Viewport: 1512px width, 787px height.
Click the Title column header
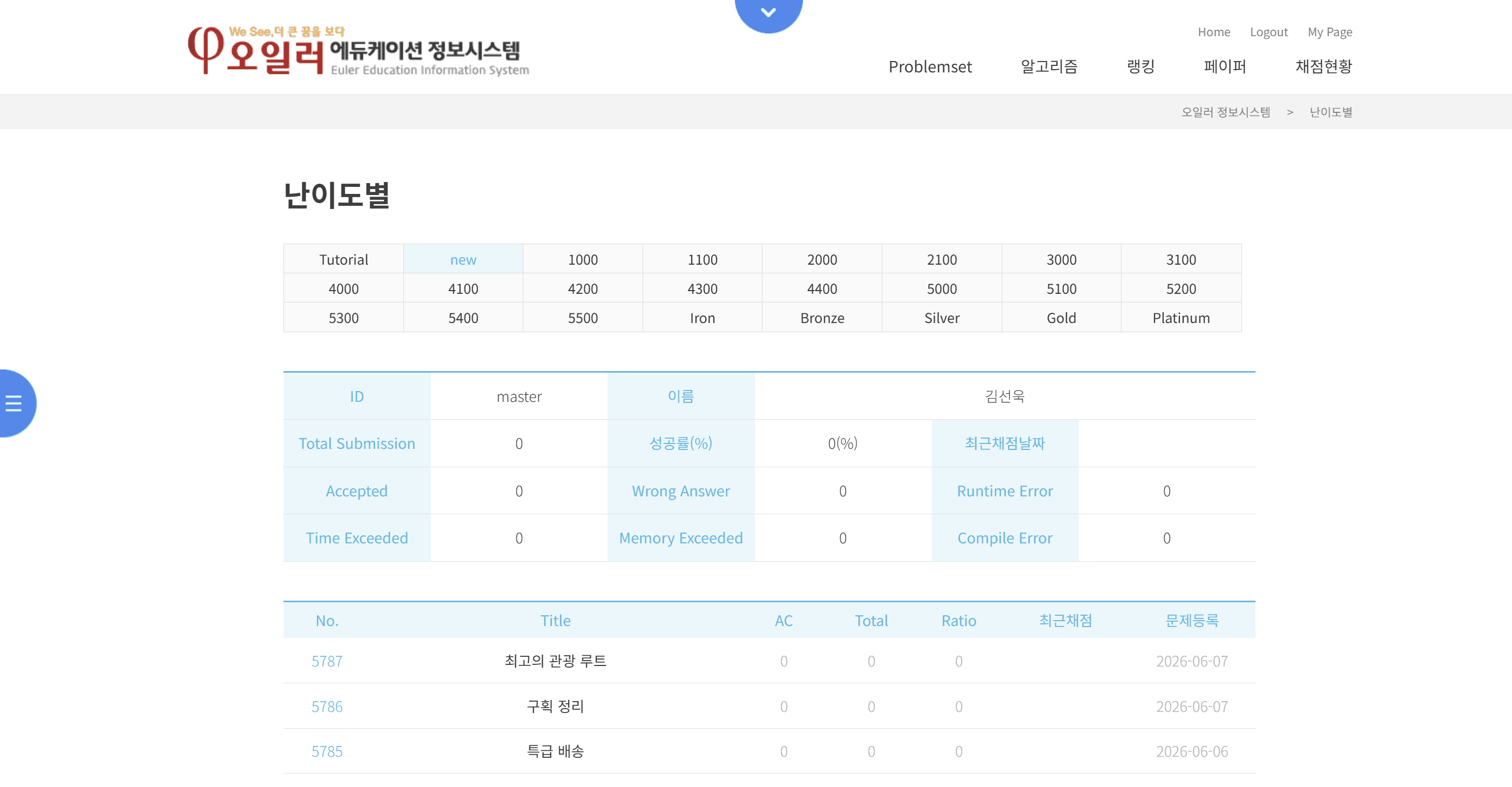555,620
